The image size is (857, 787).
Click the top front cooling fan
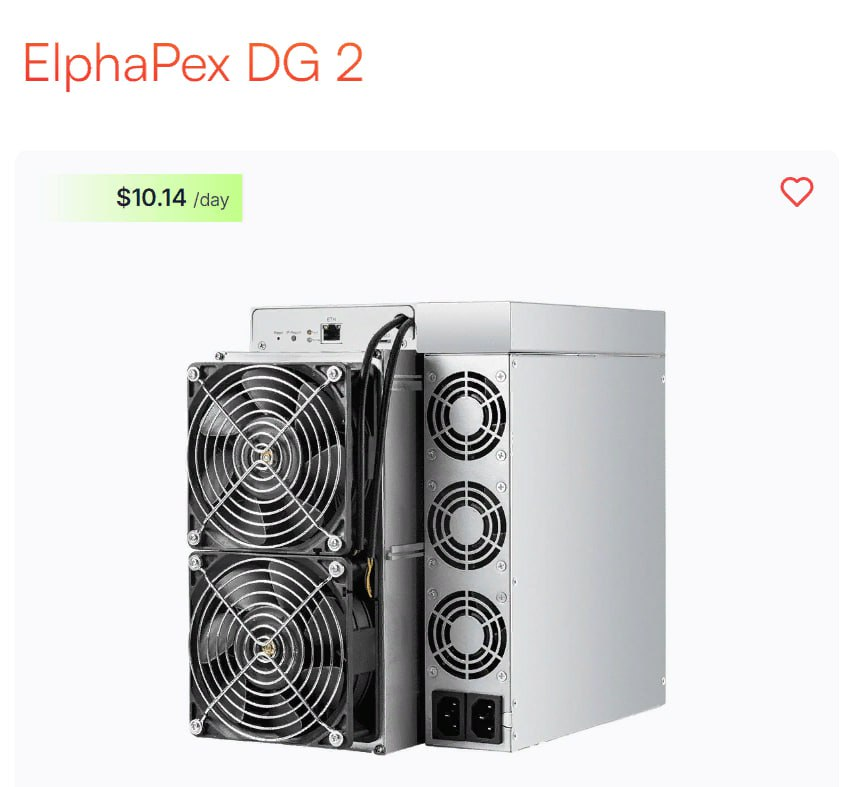click(267, 456)
